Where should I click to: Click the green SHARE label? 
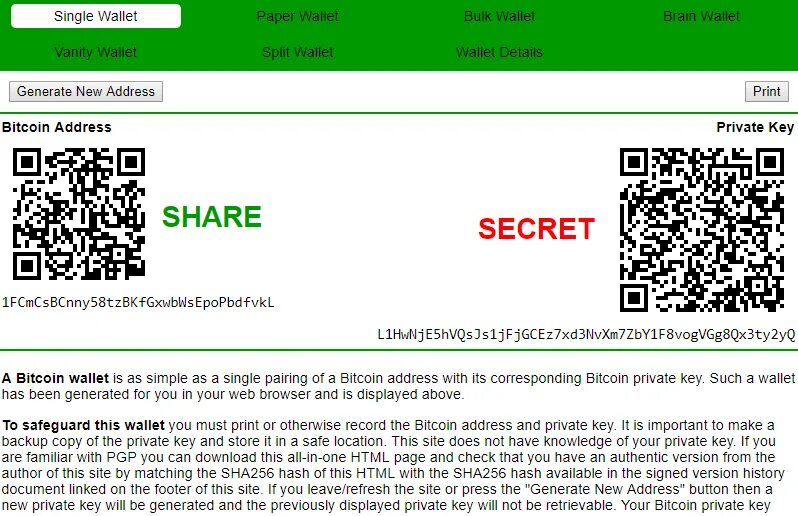212,217
